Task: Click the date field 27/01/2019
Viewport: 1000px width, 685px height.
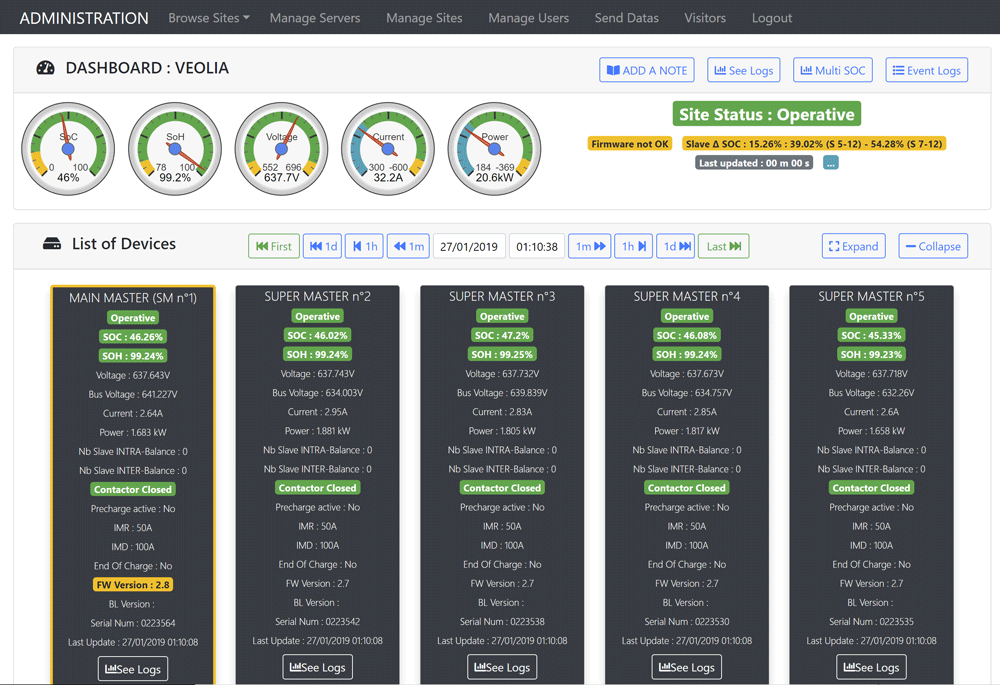Action: point(469,246)
